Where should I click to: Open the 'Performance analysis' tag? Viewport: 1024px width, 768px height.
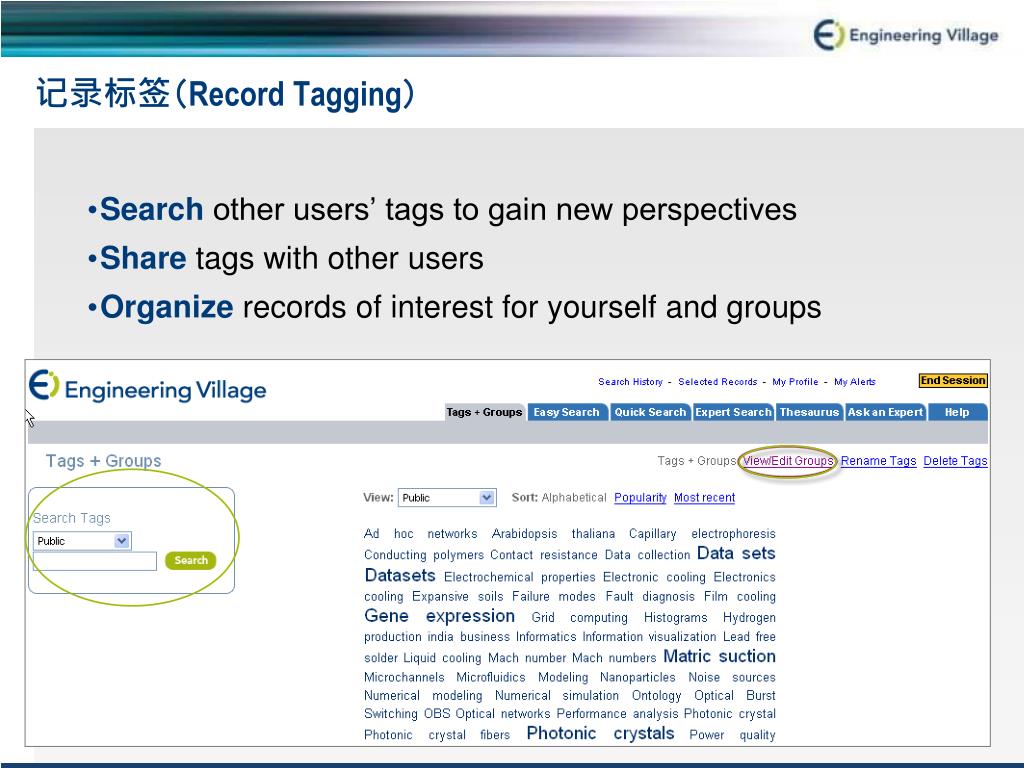(x=618, y=714)
